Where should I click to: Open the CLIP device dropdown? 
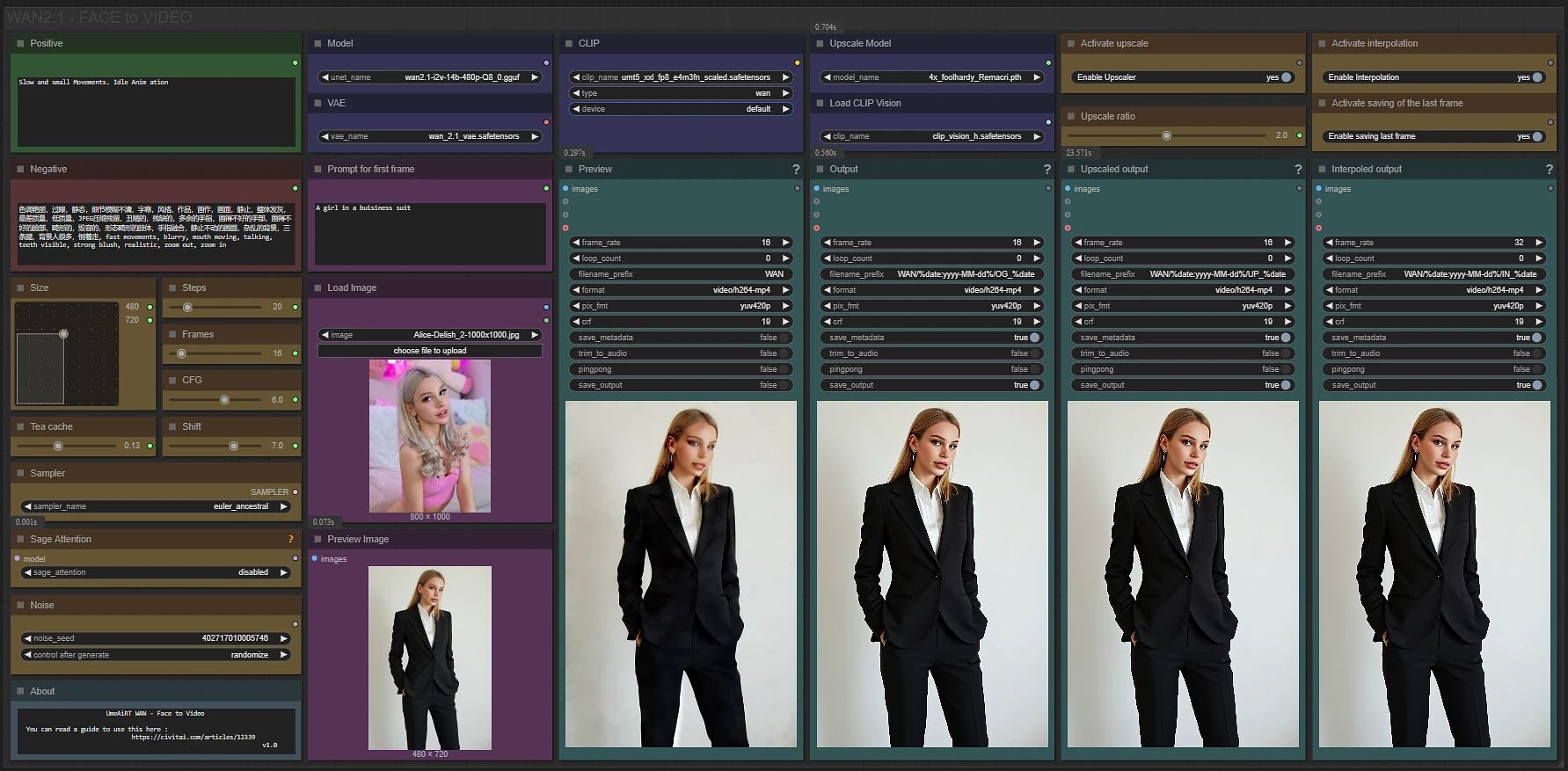[681, 109]
